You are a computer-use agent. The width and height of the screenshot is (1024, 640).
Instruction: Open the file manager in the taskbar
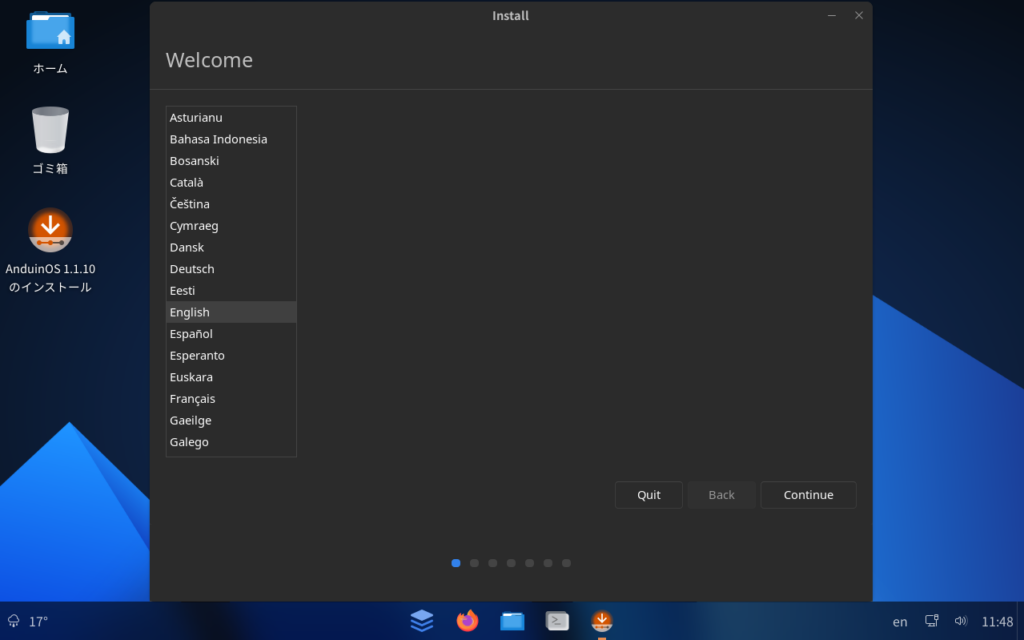point(512,621)
